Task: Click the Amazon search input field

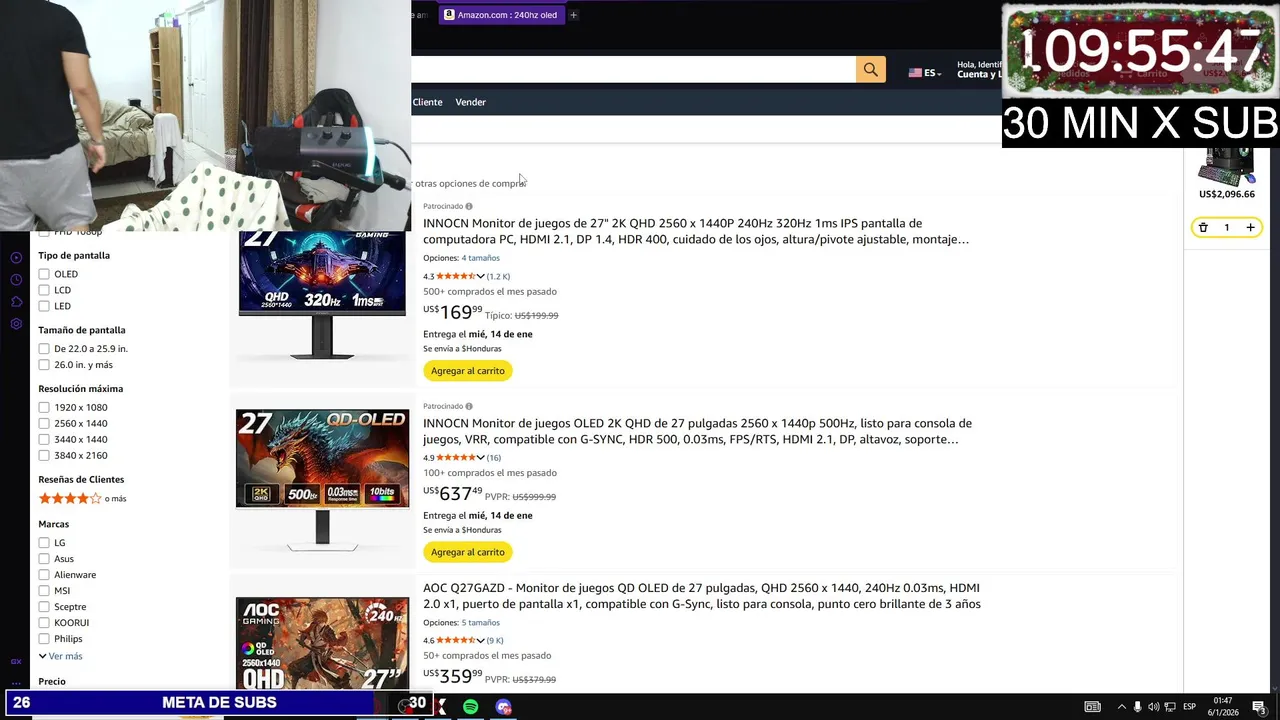Action: coord(633,69)
